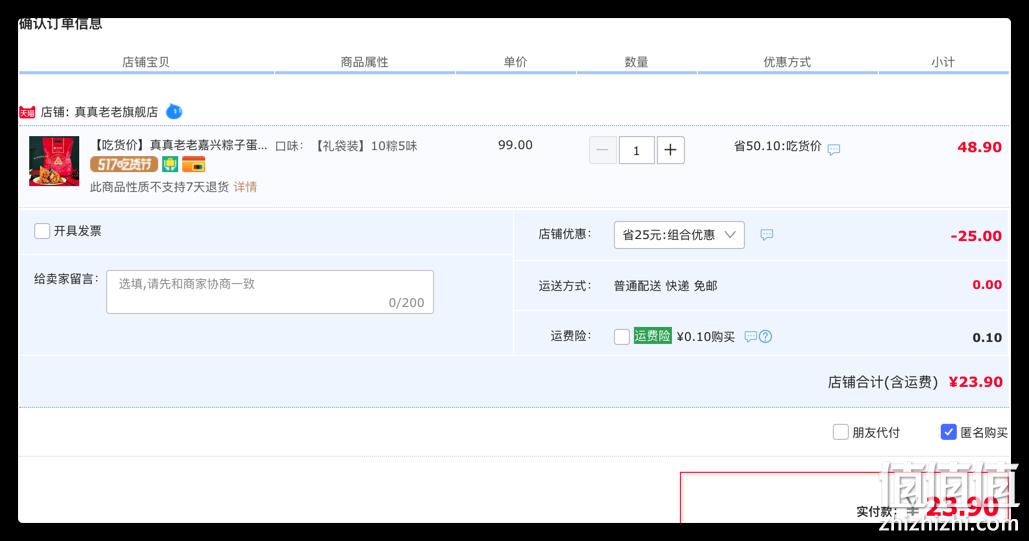Open the 真真老老嘉兴粽子蛋 product title link

pos(180,145)
